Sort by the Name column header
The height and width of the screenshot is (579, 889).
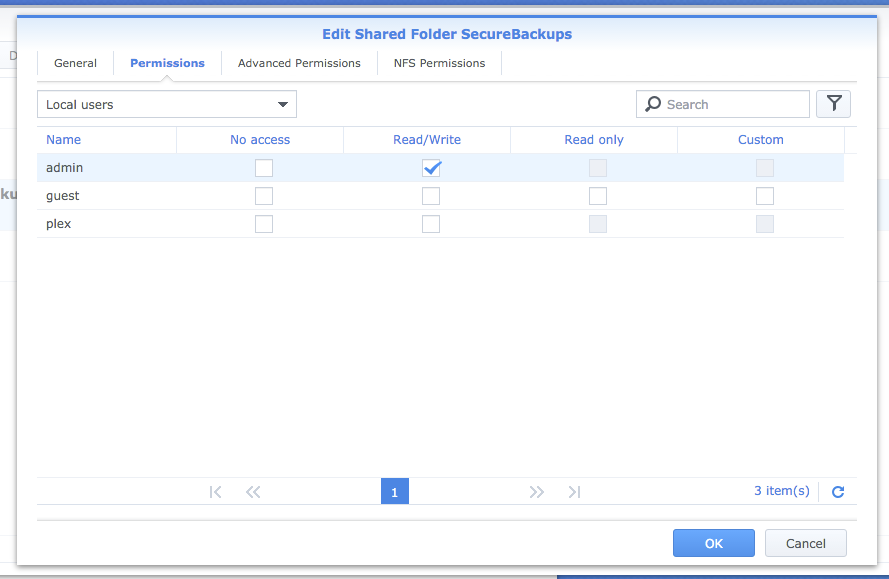[x=64, y=140]
